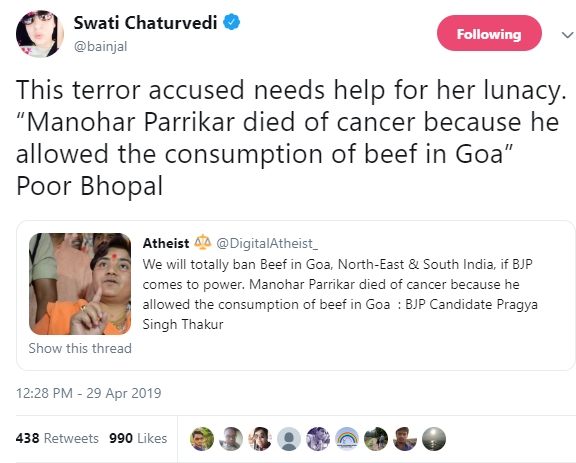Open the quoted tweet text body

point(340,294)
